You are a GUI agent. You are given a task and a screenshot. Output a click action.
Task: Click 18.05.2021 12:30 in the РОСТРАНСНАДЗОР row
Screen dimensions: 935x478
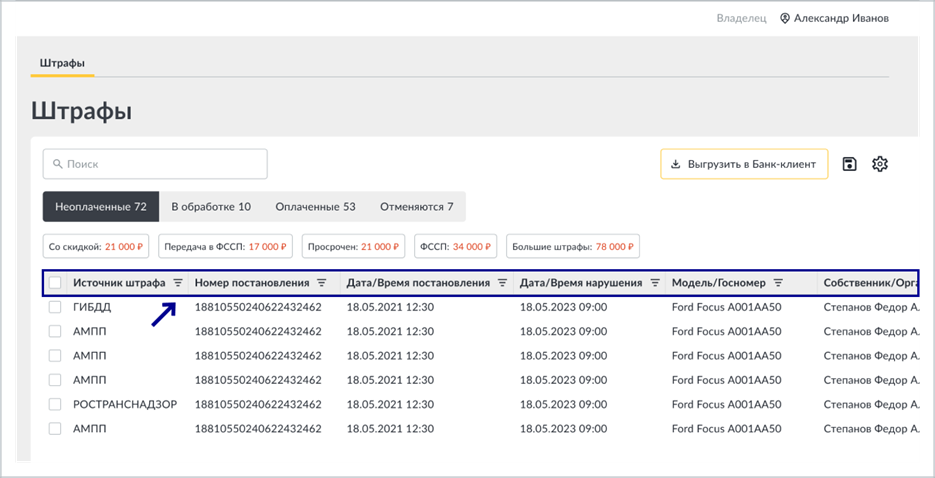(390, 405)
